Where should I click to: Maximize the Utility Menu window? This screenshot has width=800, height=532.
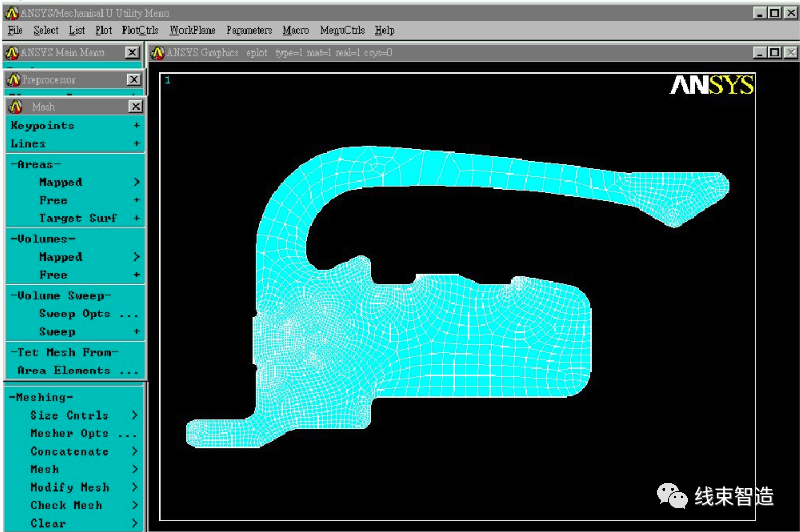pyautogui.click(x=774, y=13)
